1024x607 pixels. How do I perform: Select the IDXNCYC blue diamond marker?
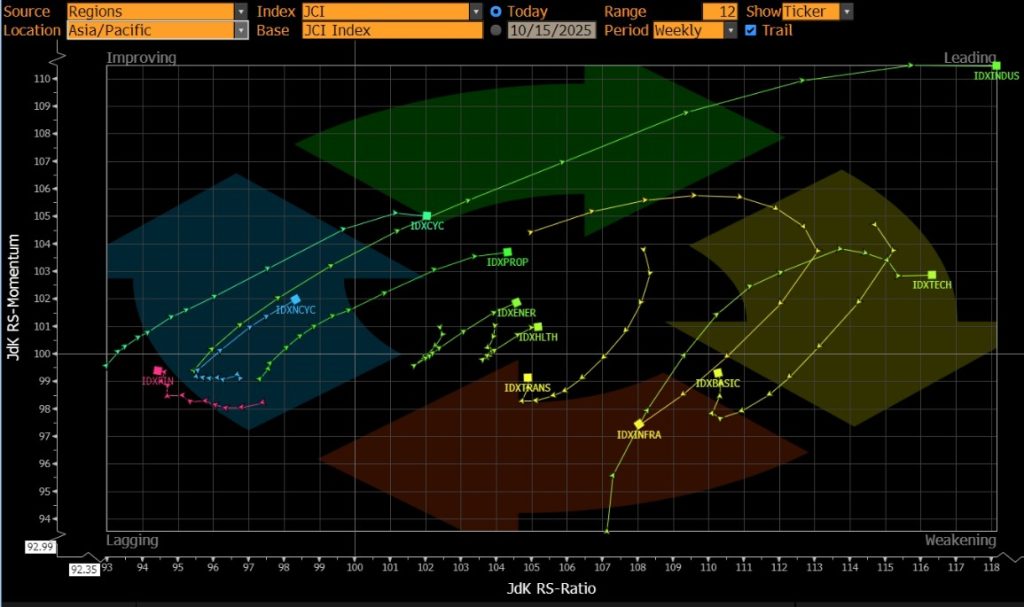[295, 299]
